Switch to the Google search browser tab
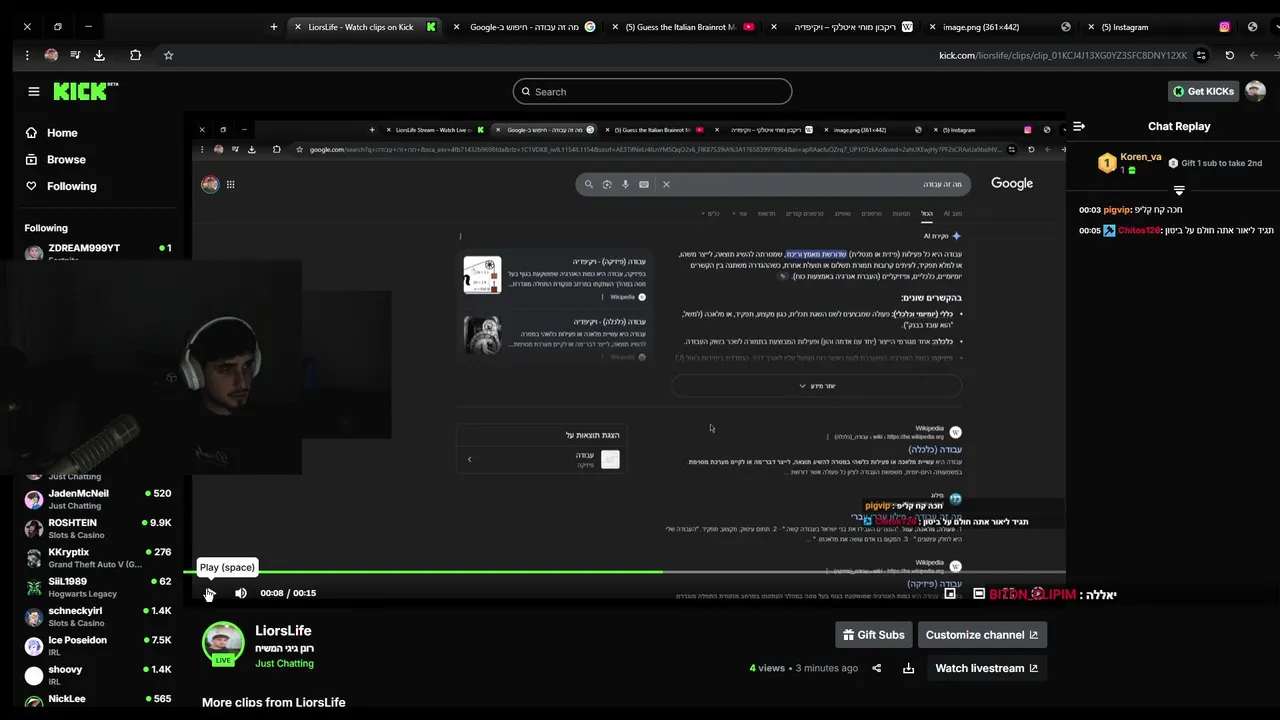The width and height of the screenshot is (1280, 720). [x=525, y=27]
